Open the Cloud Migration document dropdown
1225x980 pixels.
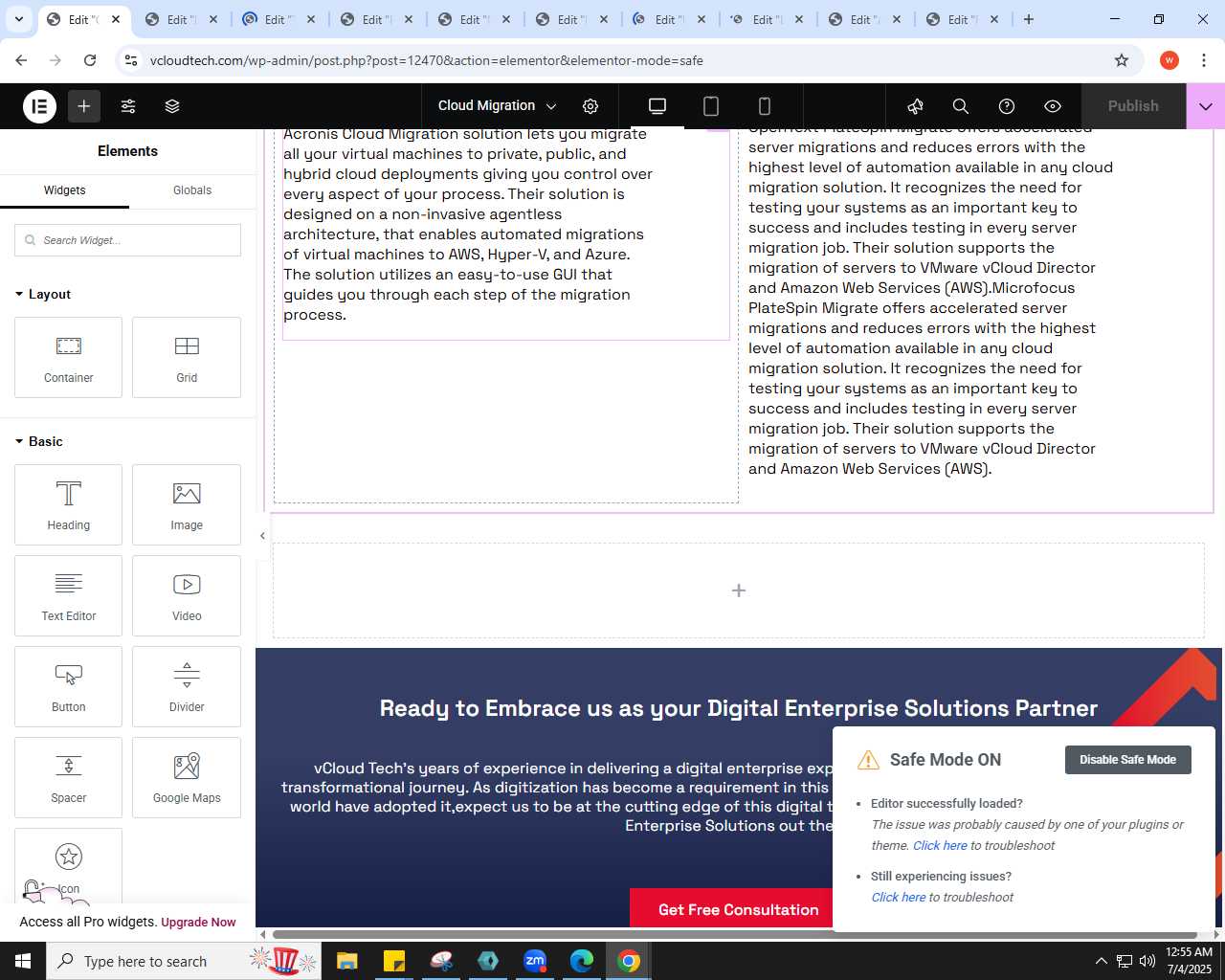pyautogui.click(x=497, y=106)
